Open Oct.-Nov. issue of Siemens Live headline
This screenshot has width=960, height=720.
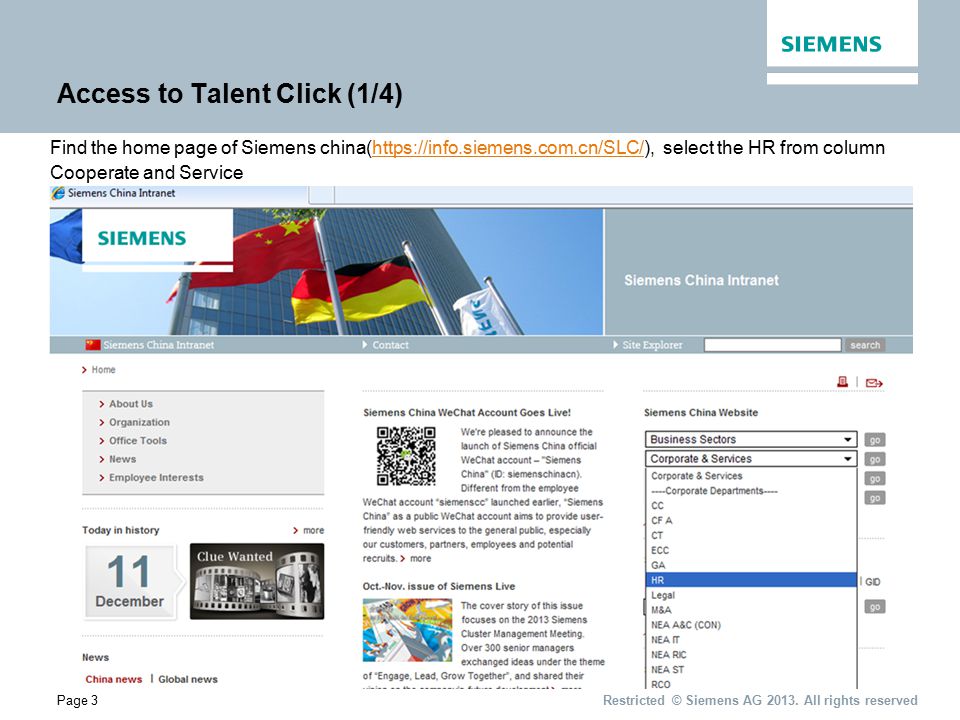pyautogui.click(x=438, y=587)
